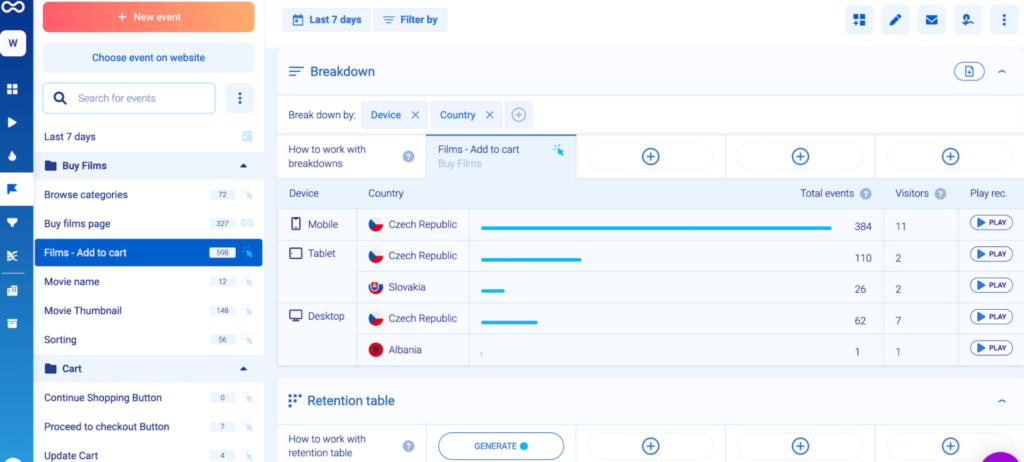1024x462 pixels.
Task: Click the Search for events field
Action: tap(129, 98)
